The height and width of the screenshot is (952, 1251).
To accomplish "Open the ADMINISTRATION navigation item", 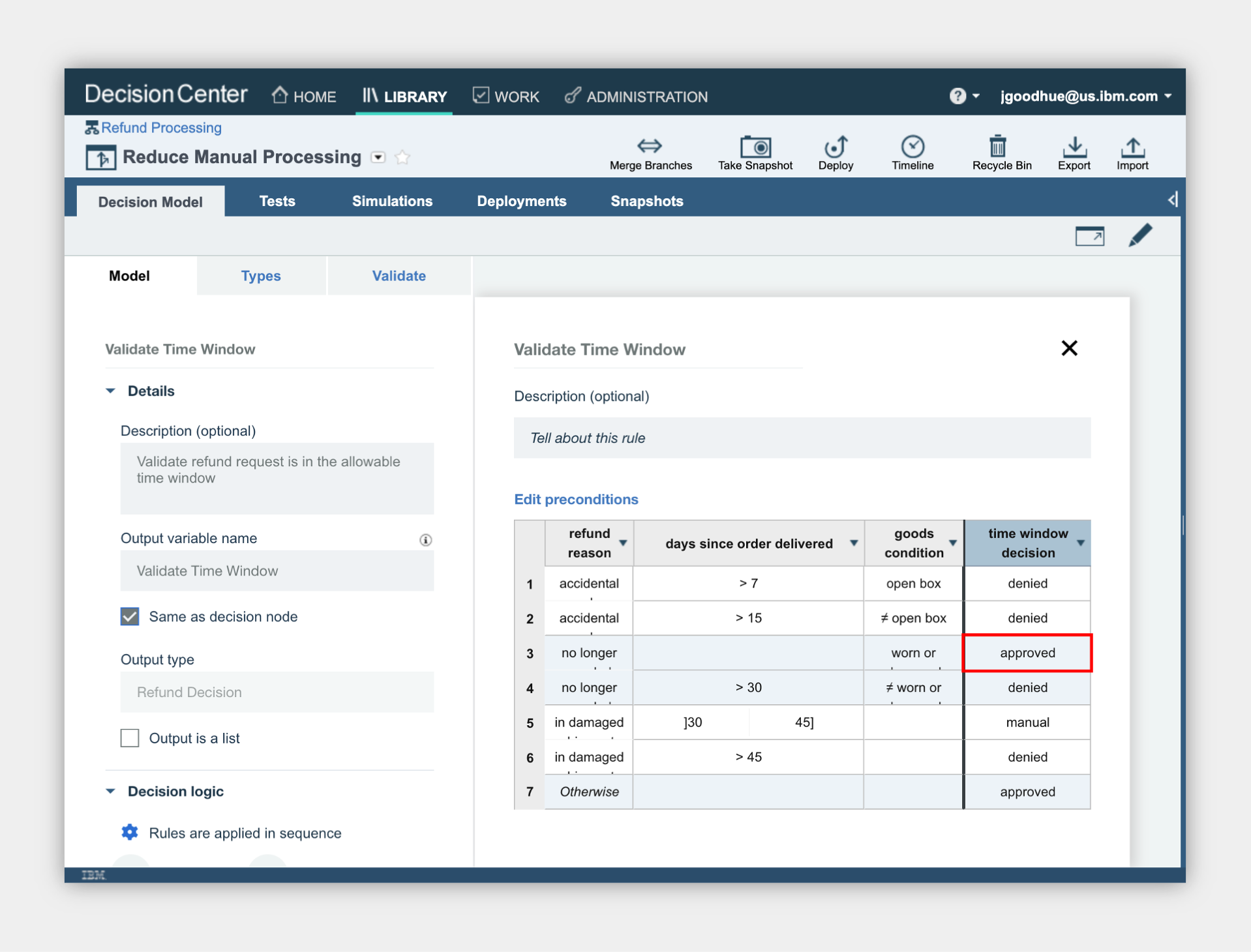I will pyautogui.click(x=636, y=97).
